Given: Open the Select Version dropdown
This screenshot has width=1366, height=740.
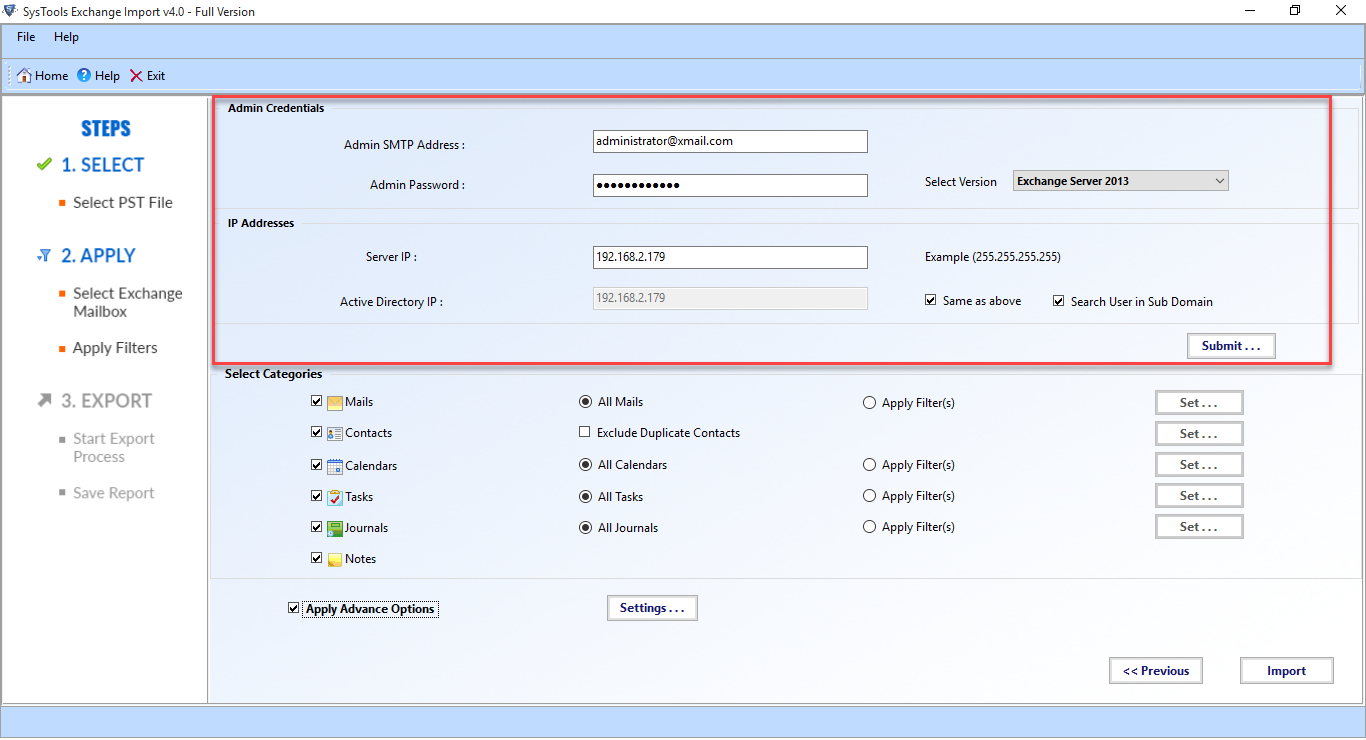Looking at the screenshot, I should point(1121,181).
